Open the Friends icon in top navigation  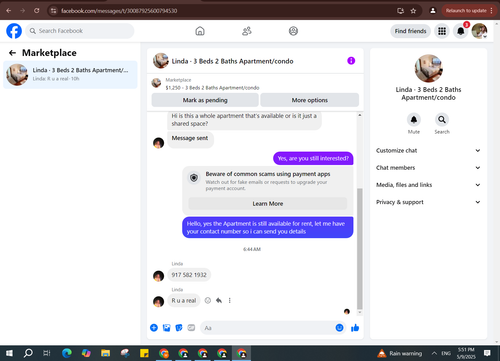coord(247,31)
